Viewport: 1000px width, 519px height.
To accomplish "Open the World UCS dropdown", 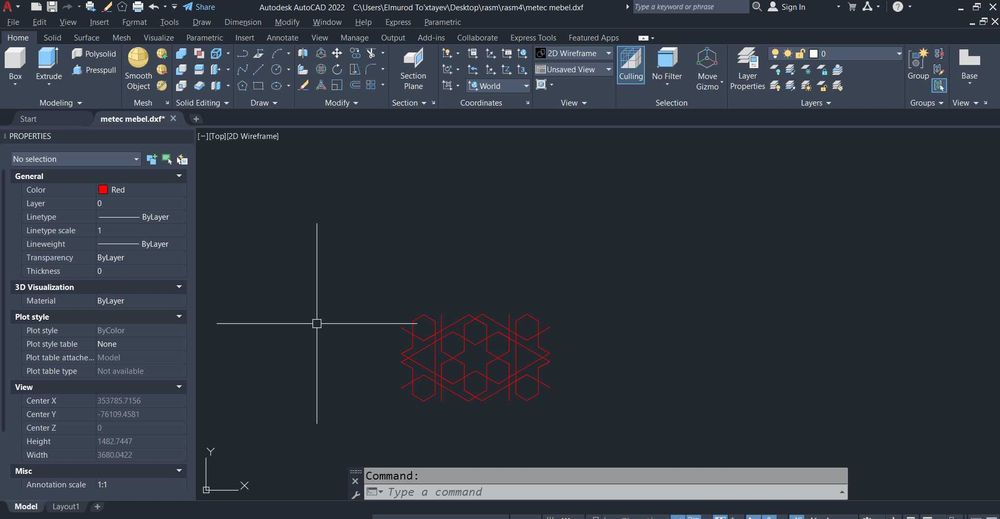I will 498,85.
